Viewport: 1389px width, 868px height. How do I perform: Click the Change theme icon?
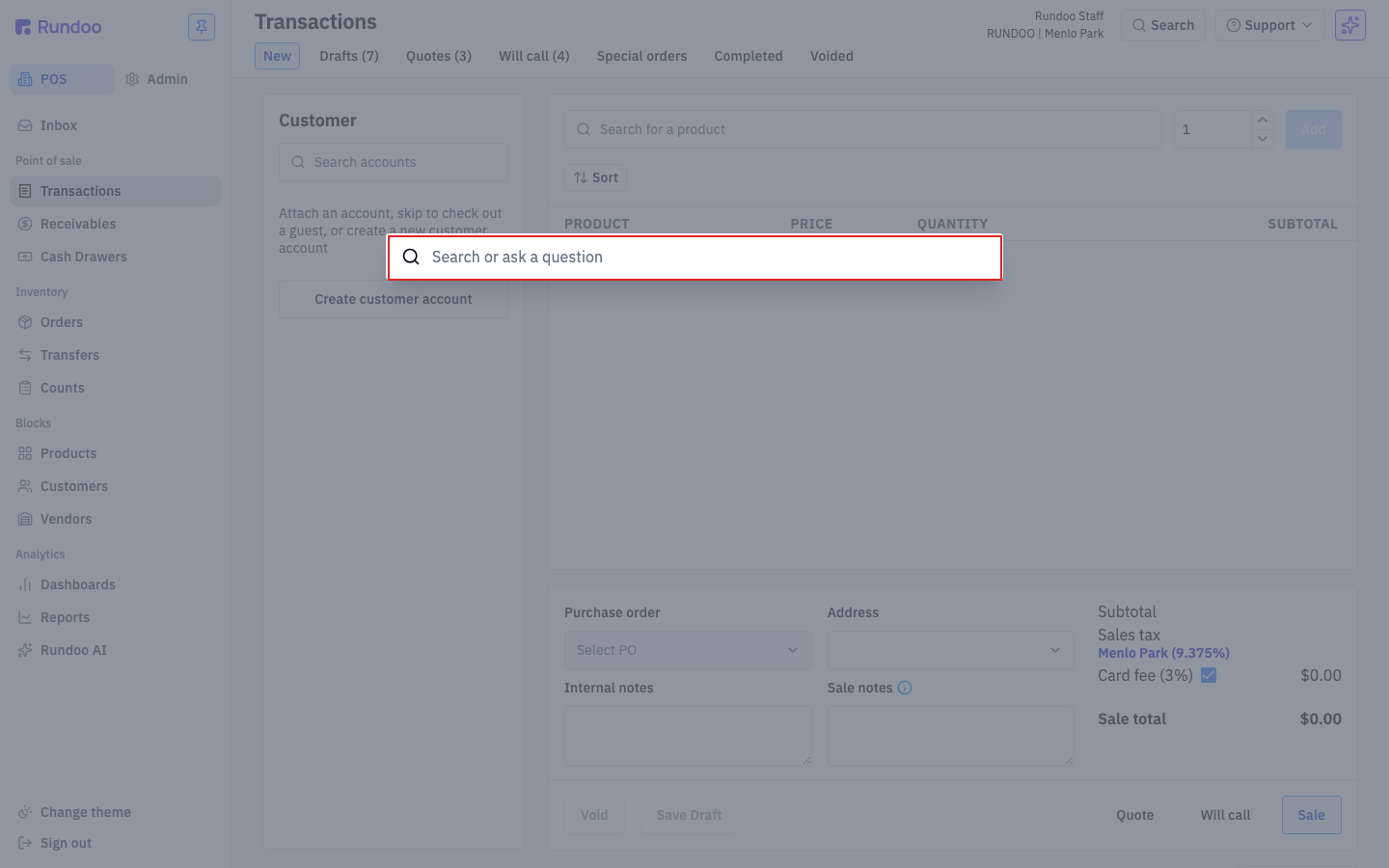(25, 812)
